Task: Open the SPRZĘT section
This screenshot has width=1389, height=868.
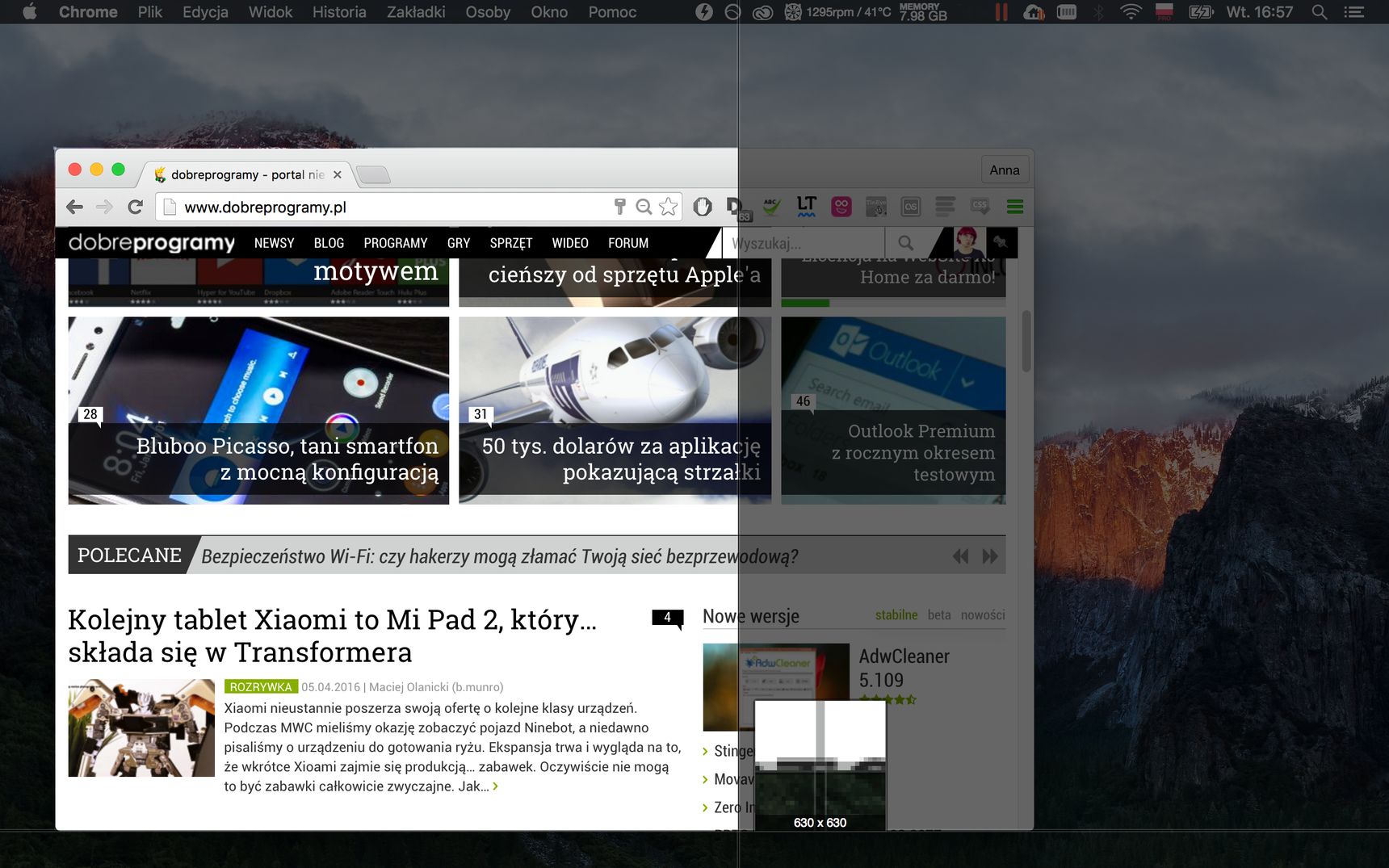Action: (511, 243)
